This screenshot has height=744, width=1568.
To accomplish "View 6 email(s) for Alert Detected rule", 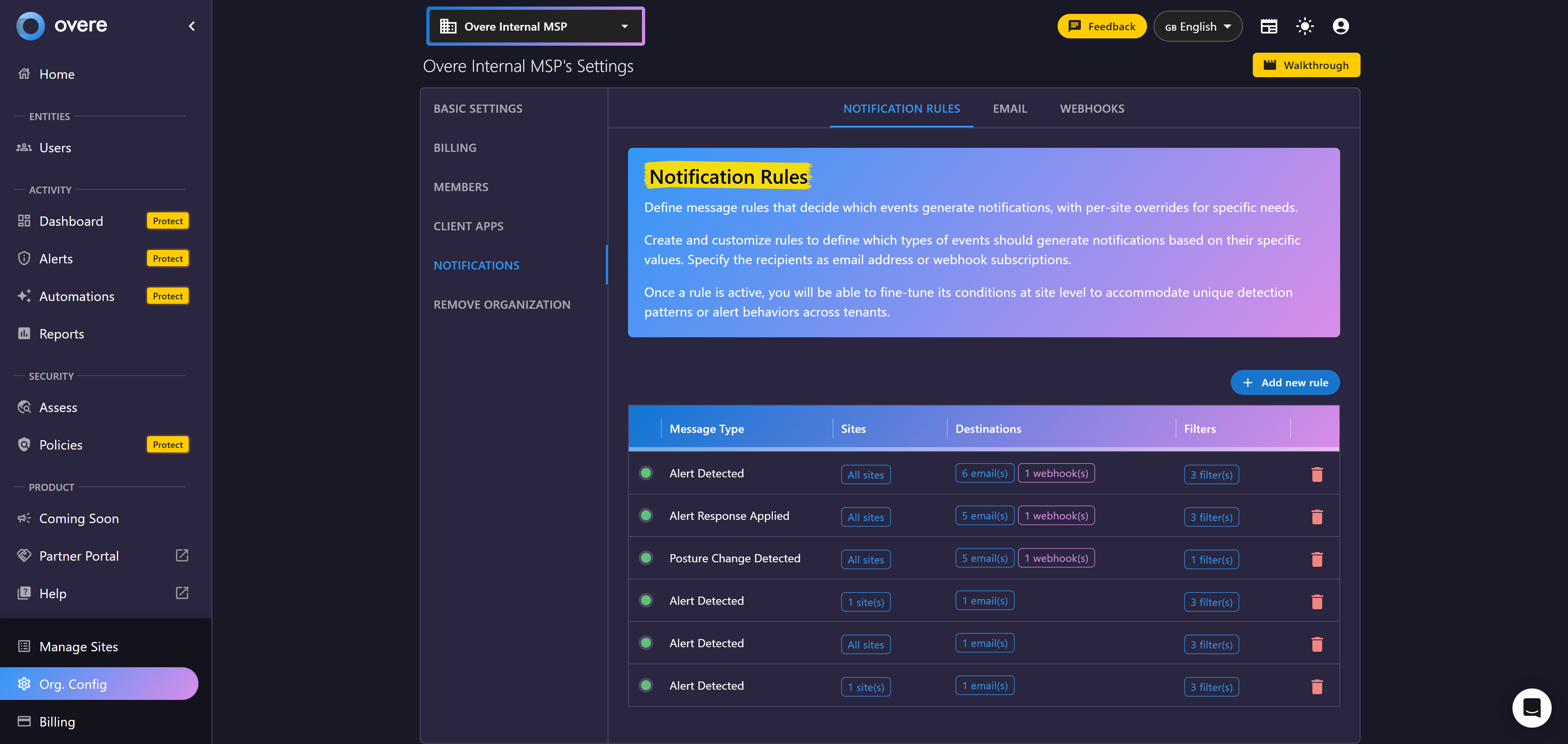I will 984,473.
